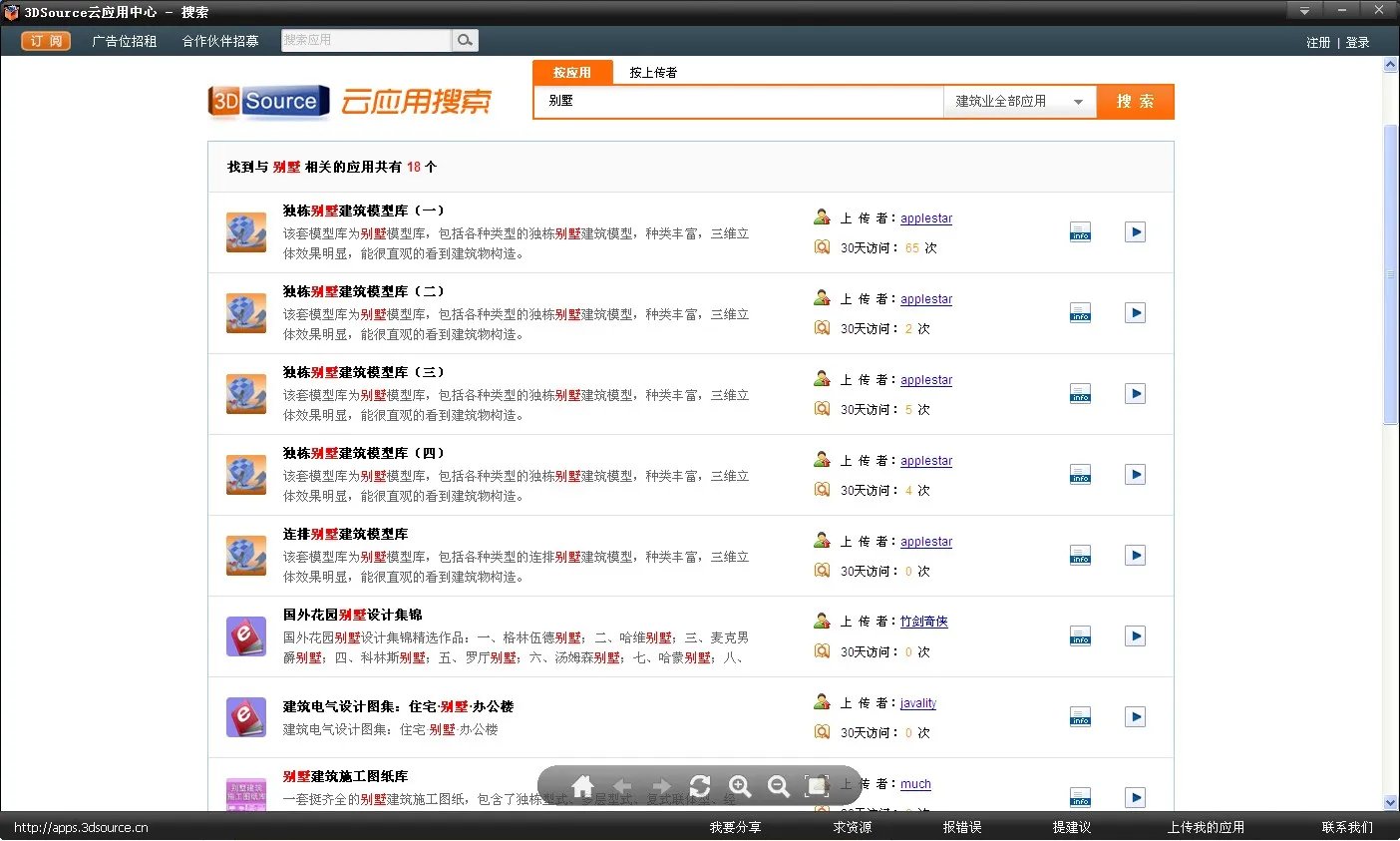Open the 合作伙伴招募 menu item
Image resolution: width=1400 pixels, height=841 pixels.
(220, 41)
